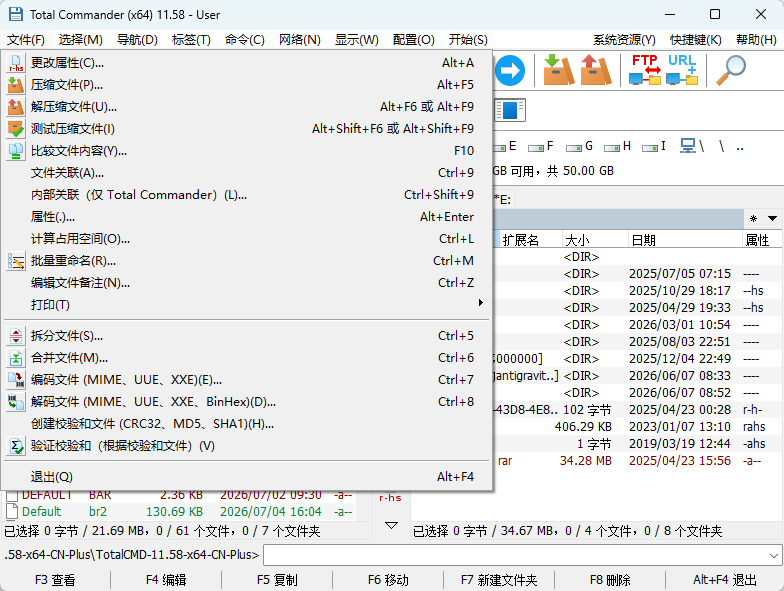
Task: Click toolbar pack files box icon
Action: [558, 70]
